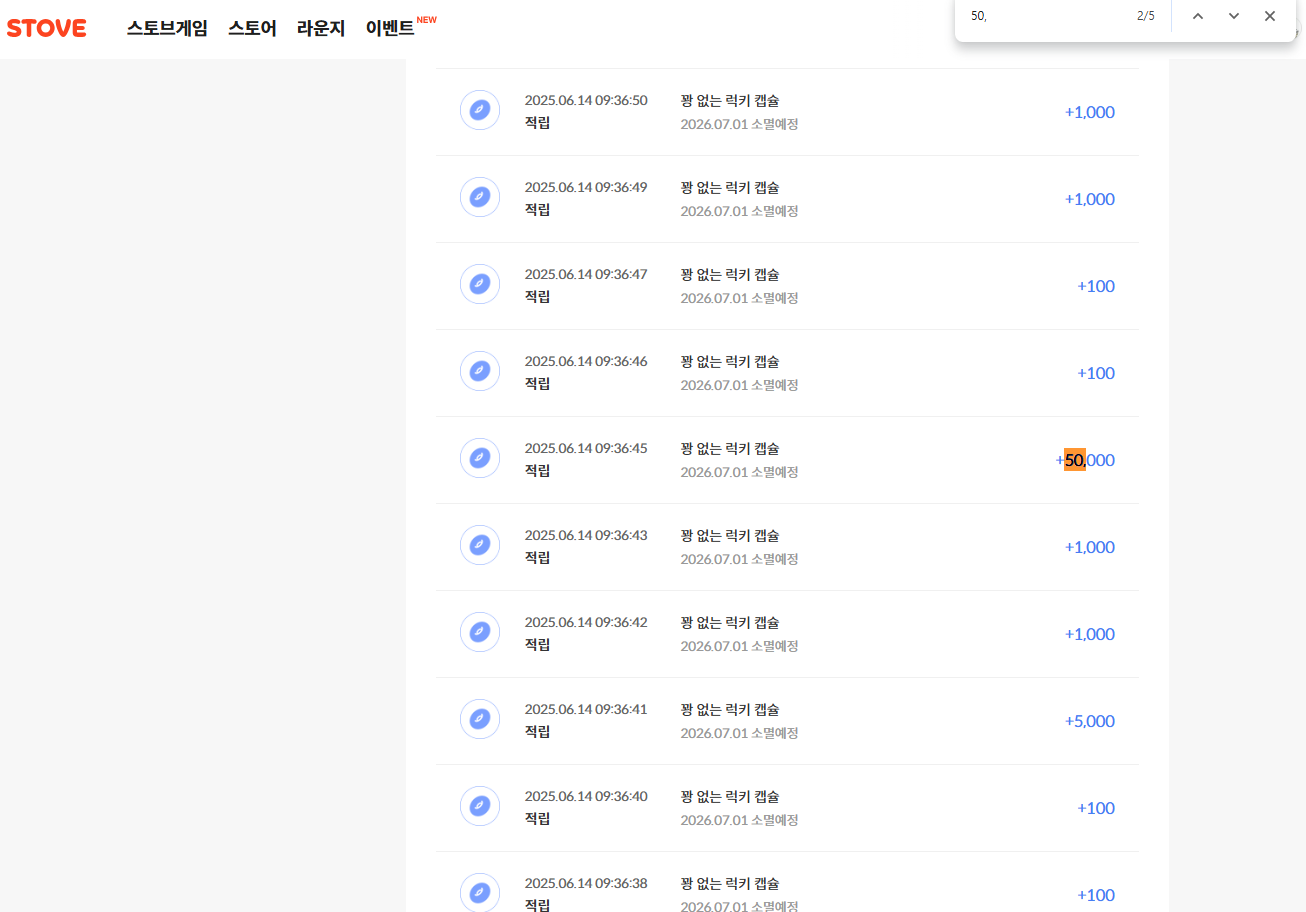Click 적립 label in 09:36:41 row

[538, 731]
